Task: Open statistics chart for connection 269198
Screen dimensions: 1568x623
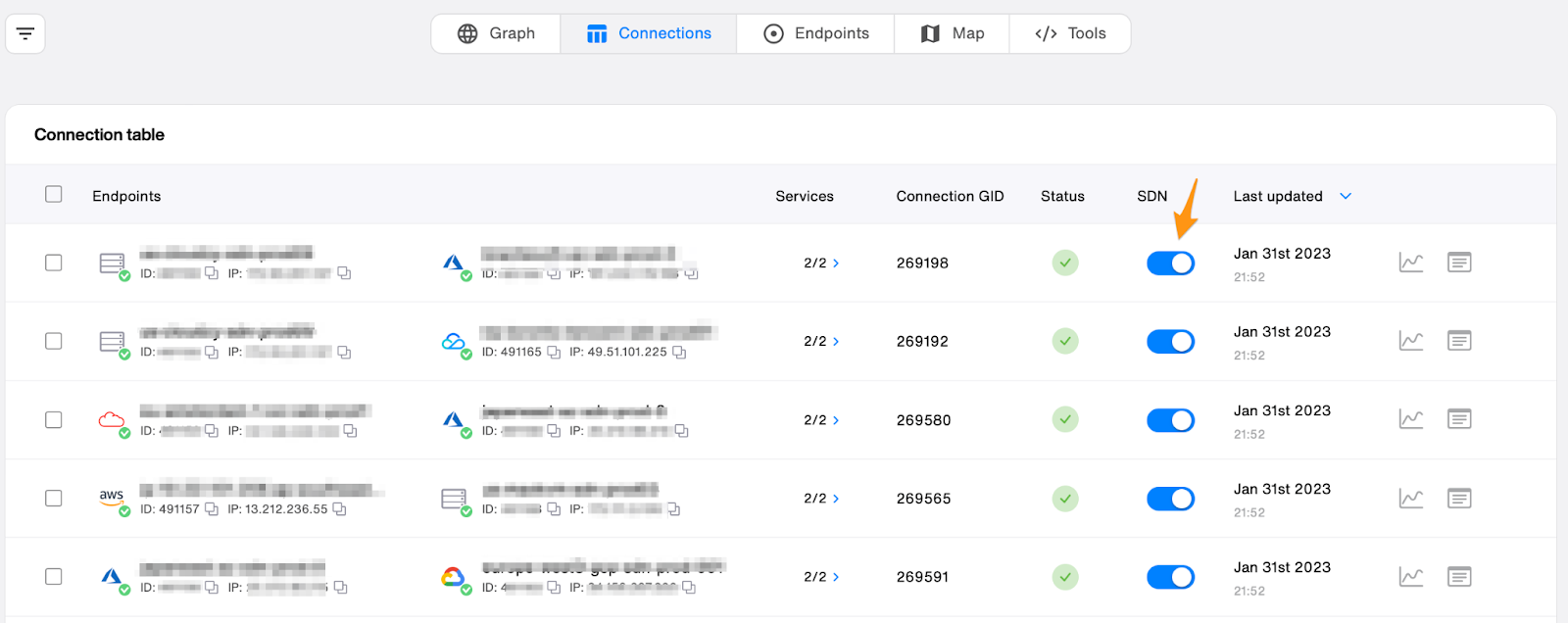Action: click(x=1410, y=263)
